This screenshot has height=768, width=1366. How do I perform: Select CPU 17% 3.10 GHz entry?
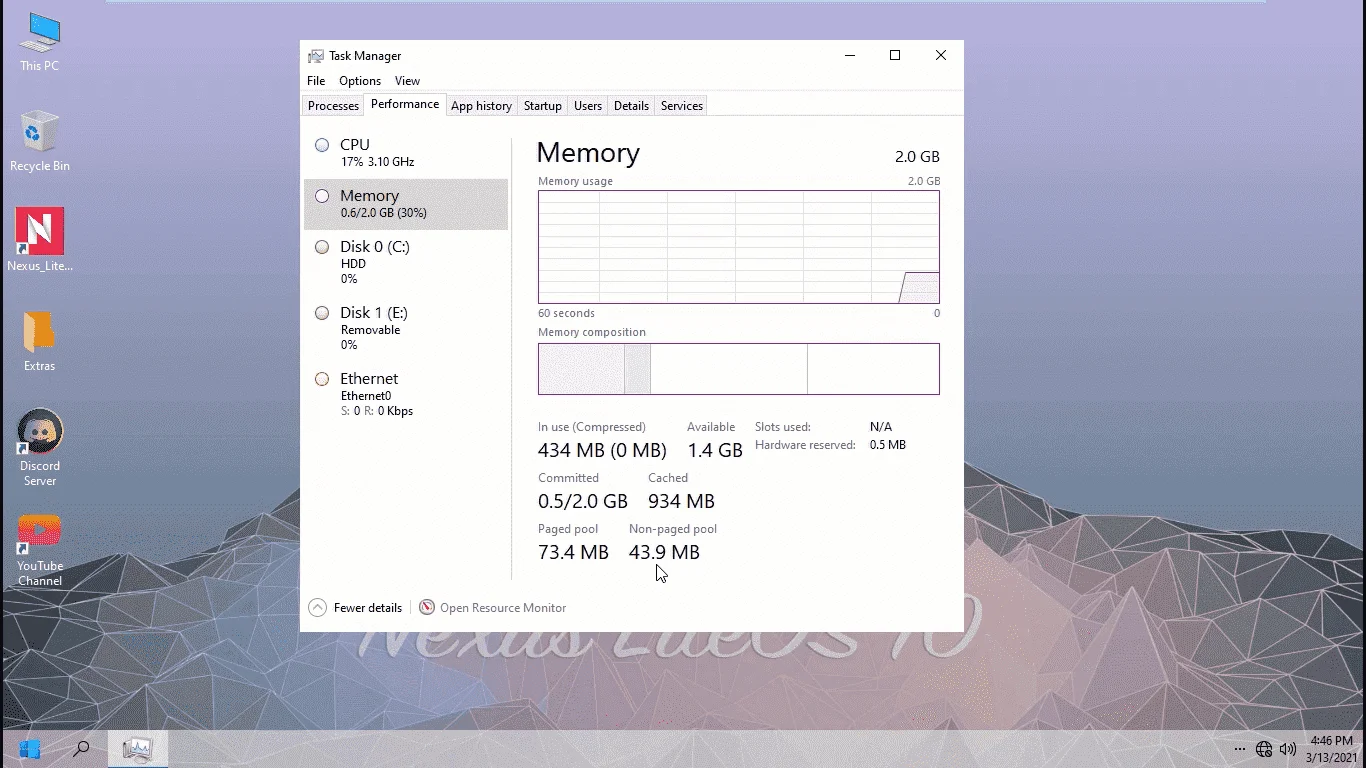pyautogui.click(x=406, y=153)
